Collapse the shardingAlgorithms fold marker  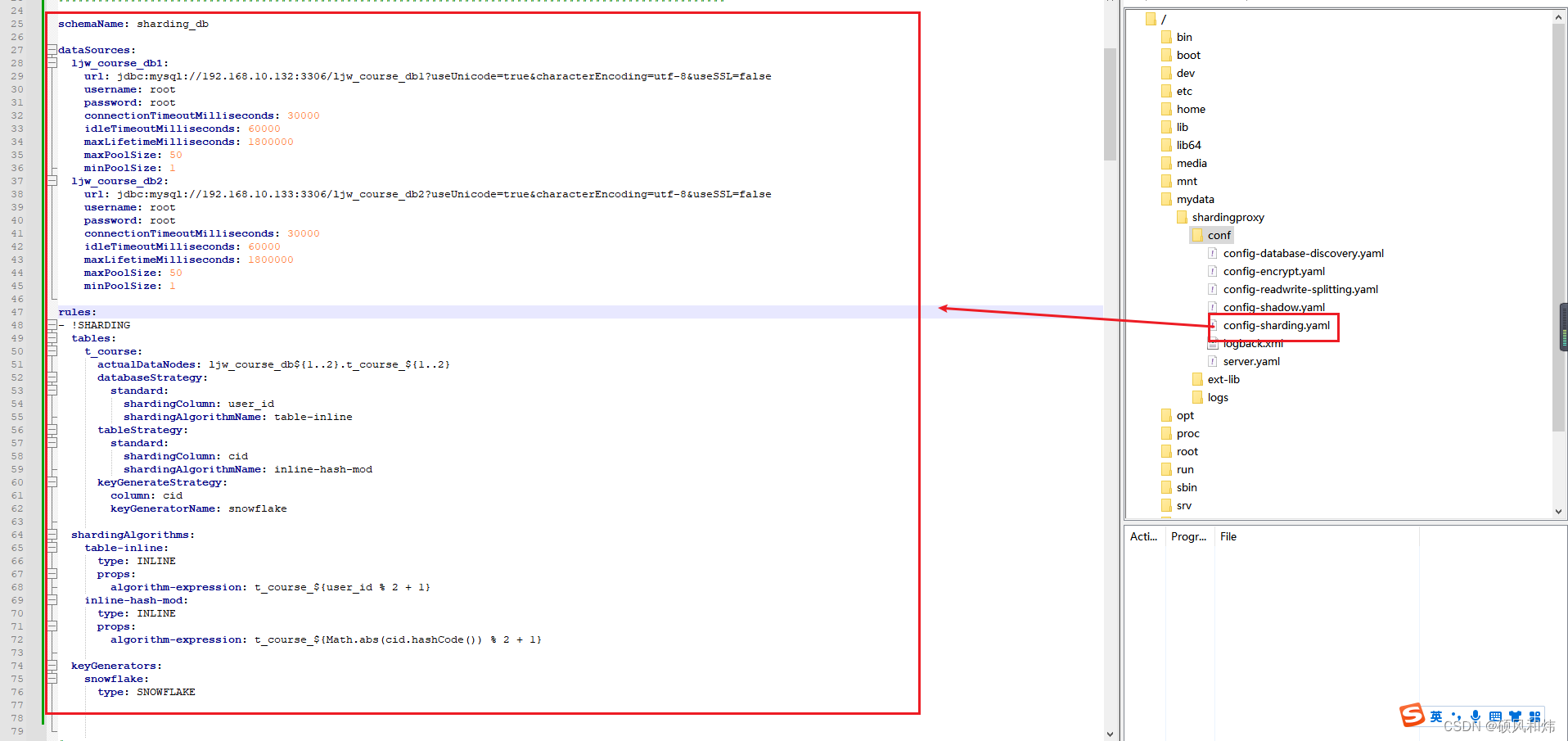coord(52,535)
